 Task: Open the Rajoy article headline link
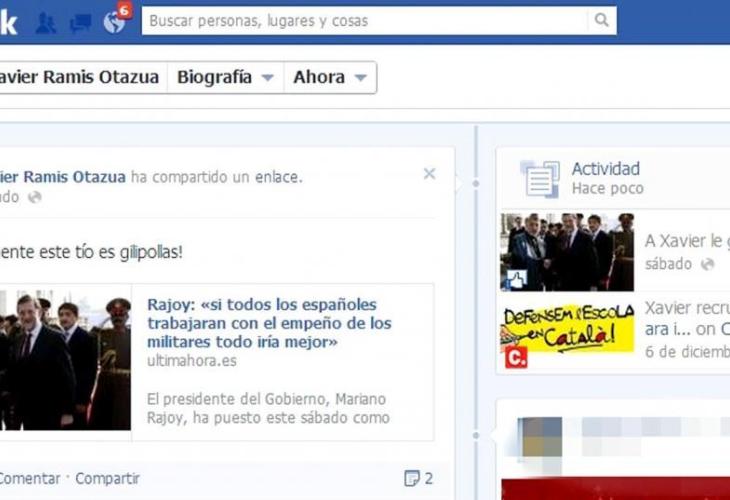268,323
